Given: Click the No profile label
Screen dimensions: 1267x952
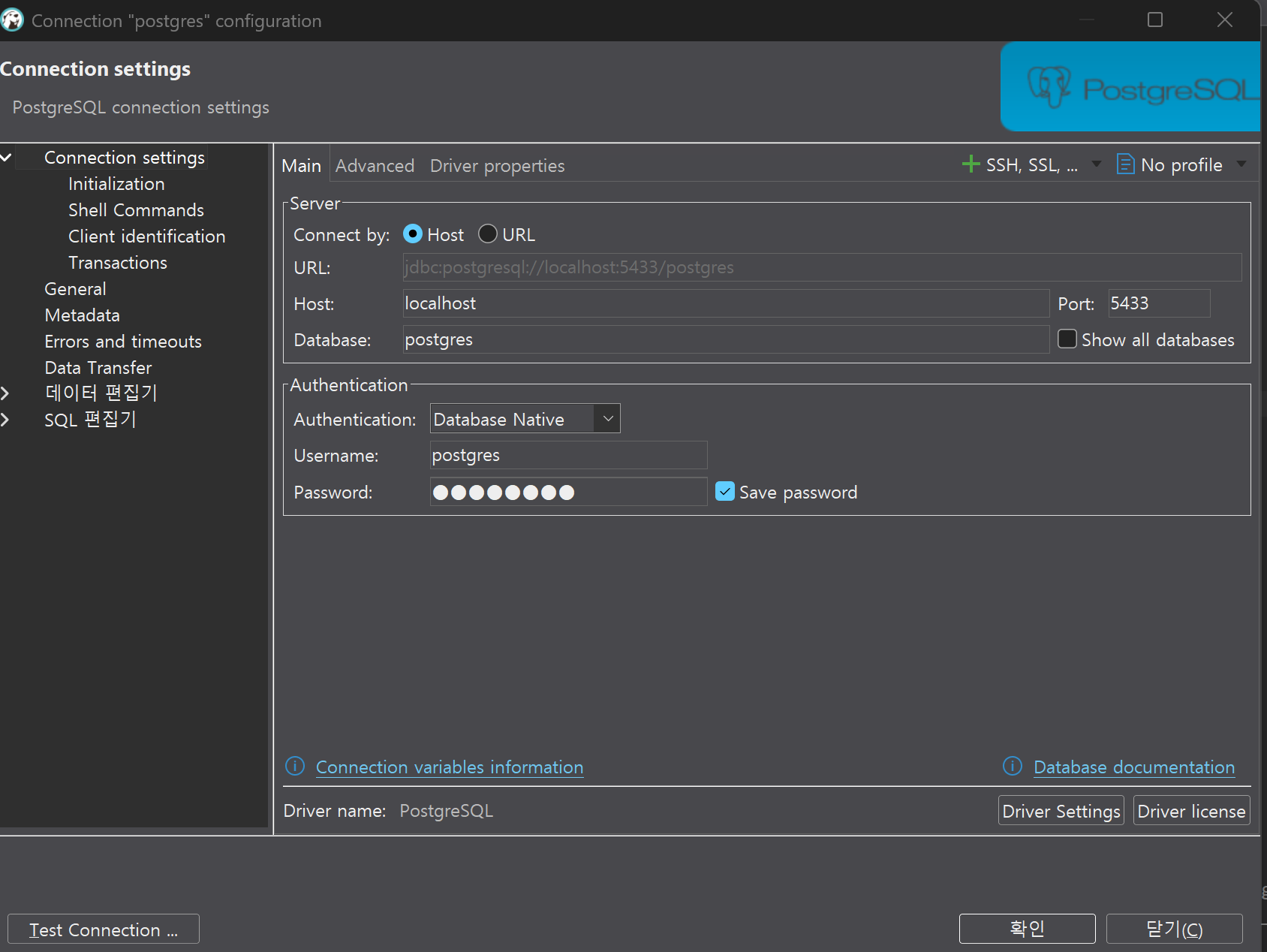Looking at the screenshot, I should pyautogui.click(x=1181, y=165).
